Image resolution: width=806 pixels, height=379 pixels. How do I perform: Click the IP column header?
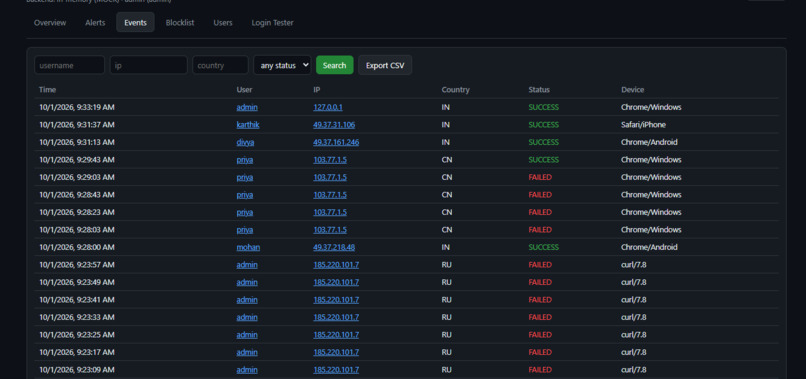pos(317,90)
